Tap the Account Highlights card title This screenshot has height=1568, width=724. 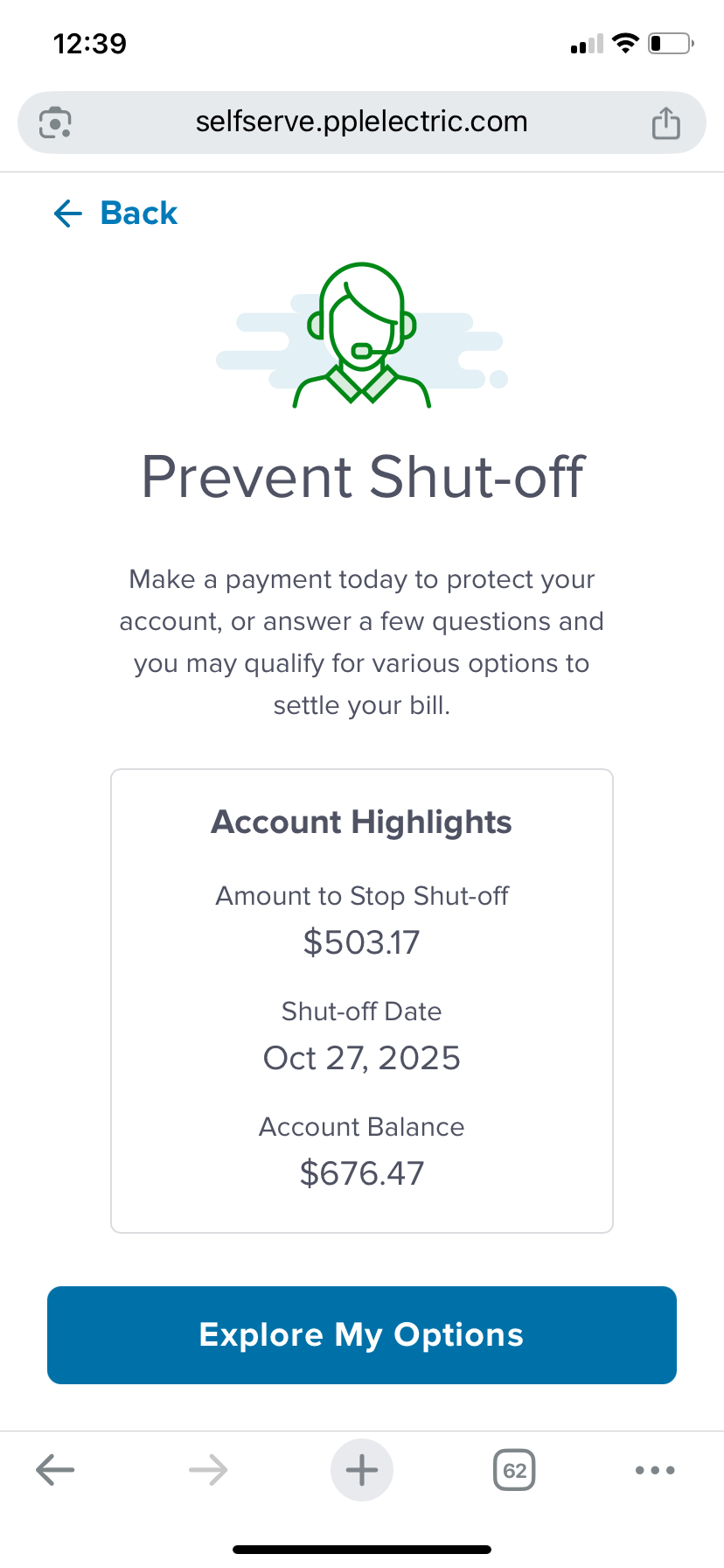tap(362, 822)
